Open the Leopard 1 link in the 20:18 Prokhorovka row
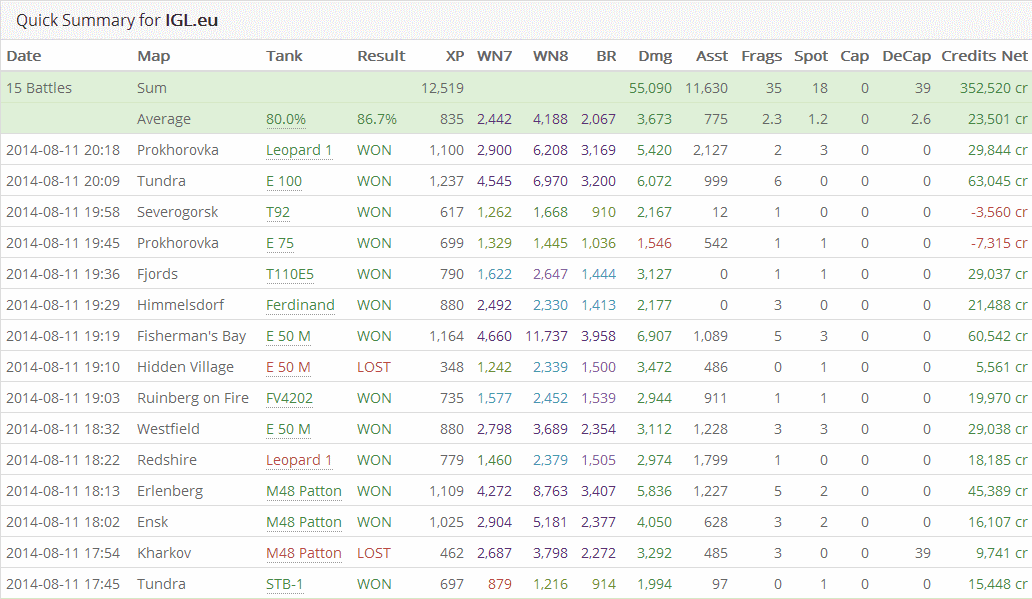The height and width of the screenshot is (599, 1032). click(x=299, y=150)
